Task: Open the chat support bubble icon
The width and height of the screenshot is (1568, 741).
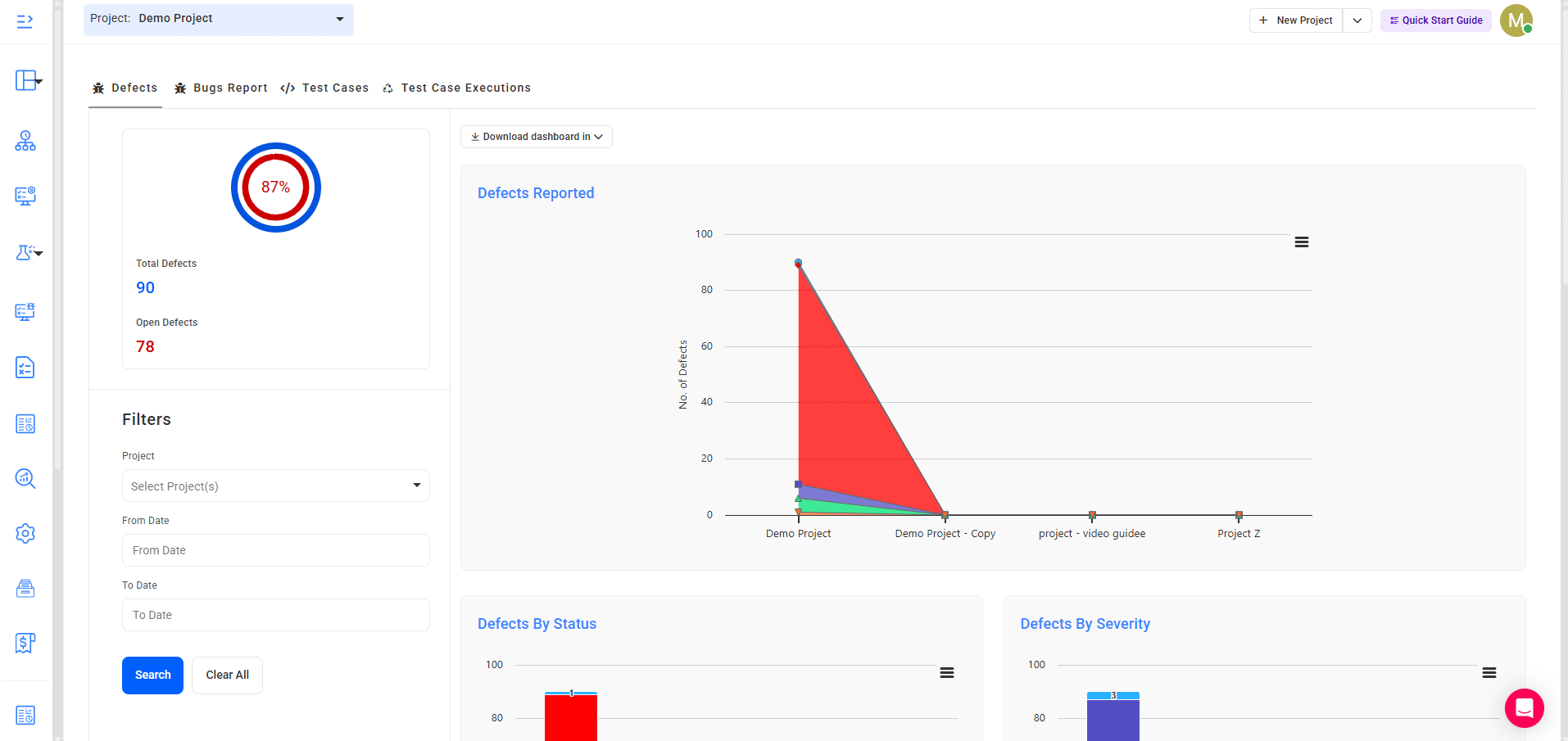Action: [x=1524, y=708]
